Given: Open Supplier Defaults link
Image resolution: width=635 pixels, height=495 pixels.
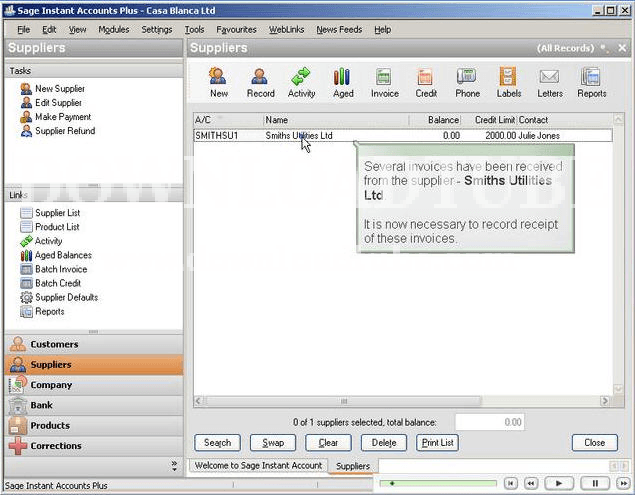Looking at the screenshot, I should (59, 297).
